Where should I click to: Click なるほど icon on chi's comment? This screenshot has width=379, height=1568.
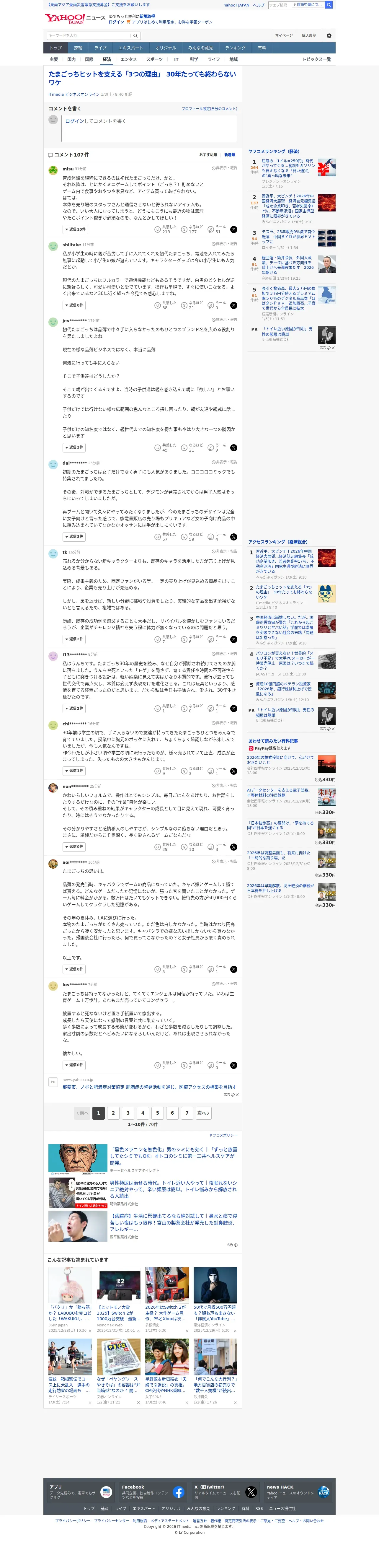184,771
